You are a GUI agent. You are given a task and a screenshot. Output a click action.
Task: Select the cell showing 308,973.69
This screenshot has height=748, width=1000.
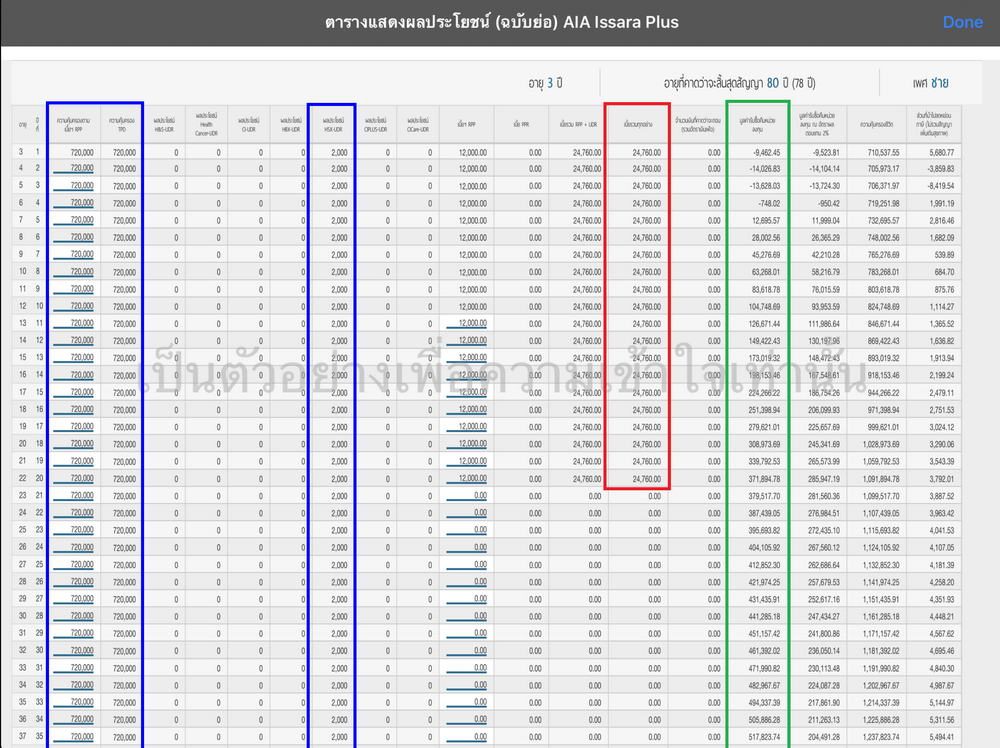765,444
